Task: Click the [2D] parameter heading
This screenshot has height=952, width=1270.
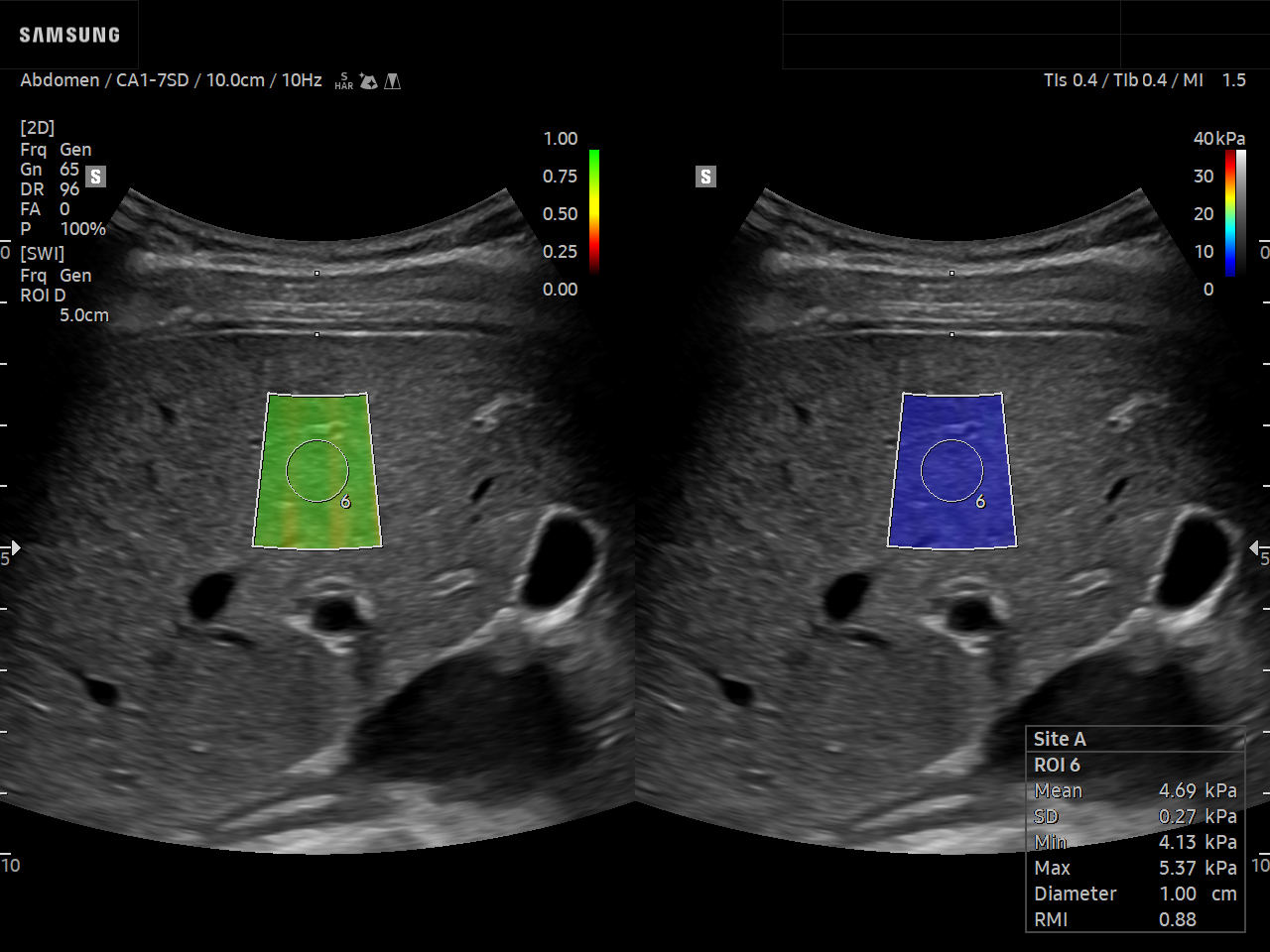Action: coord(38,128)
